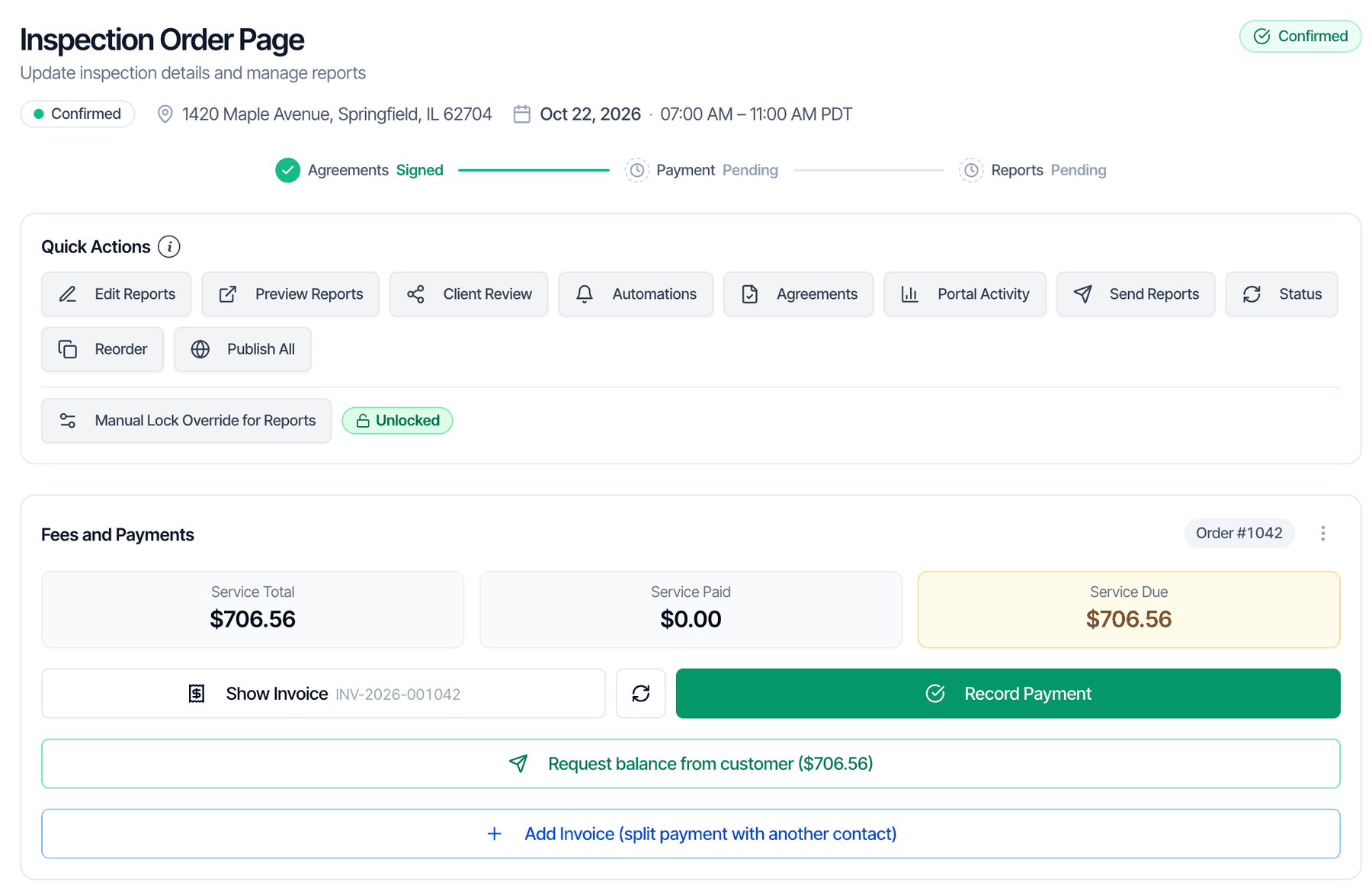Open the Automations bell action

pyautogui.click(x=636, y=294)
